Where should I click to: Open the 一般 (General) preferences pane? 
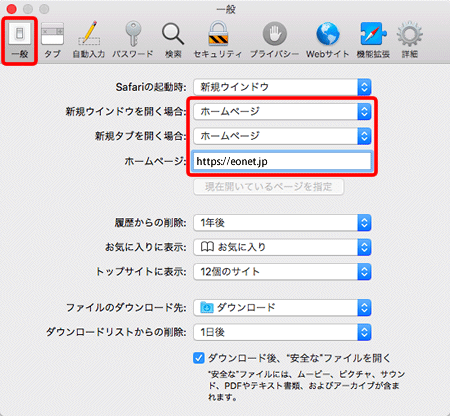(x=19, y=40)
